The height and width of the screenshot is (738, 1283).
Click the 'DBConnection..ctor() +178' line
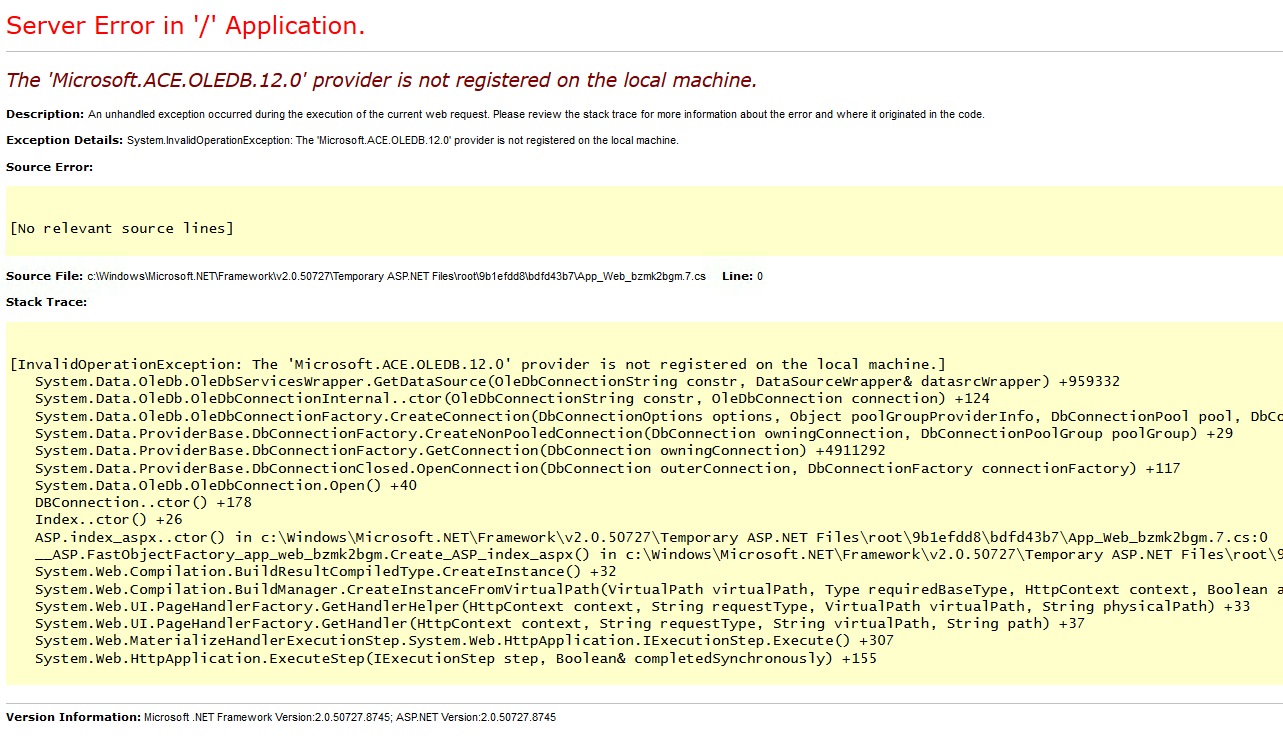tap(143, 502)
